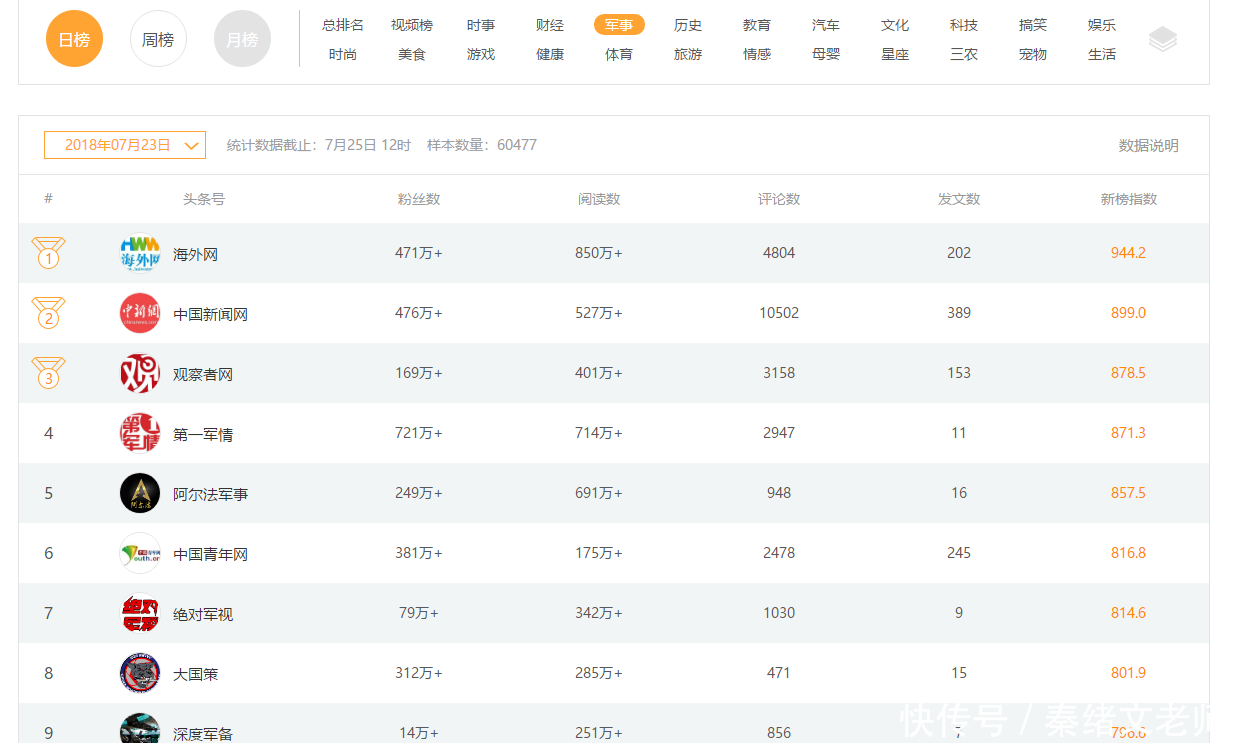This screenshot has width=1234, height=743.
Task: Select the 娱乐 category
Action: point(1102,25)
